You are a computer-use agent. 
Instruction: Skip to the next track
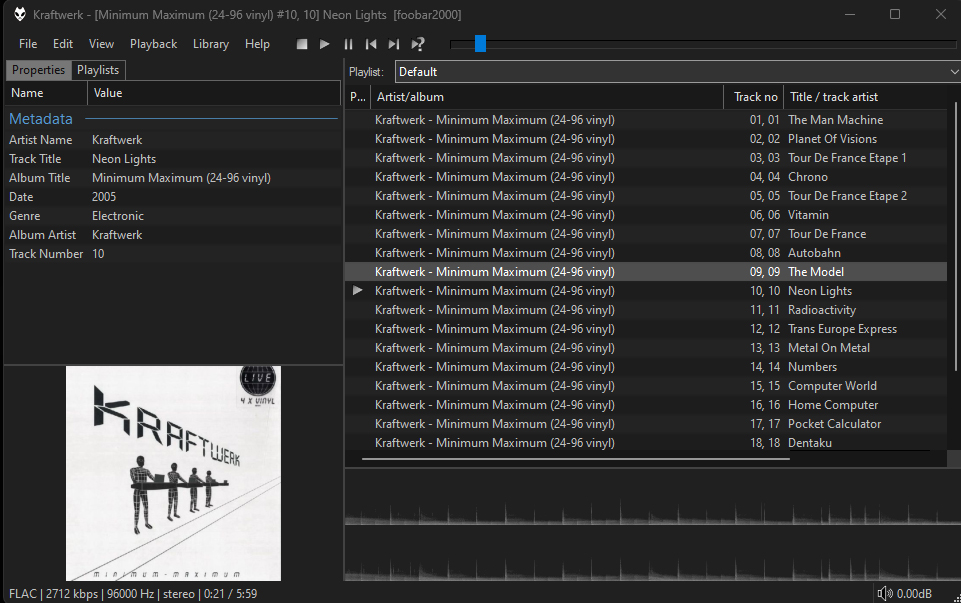[394, 44]
